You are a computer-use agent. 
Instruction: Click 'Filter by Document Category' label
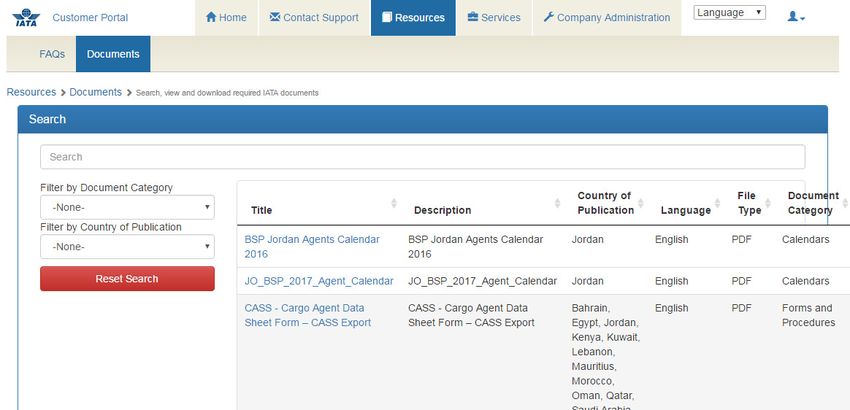tap(106, 188)
